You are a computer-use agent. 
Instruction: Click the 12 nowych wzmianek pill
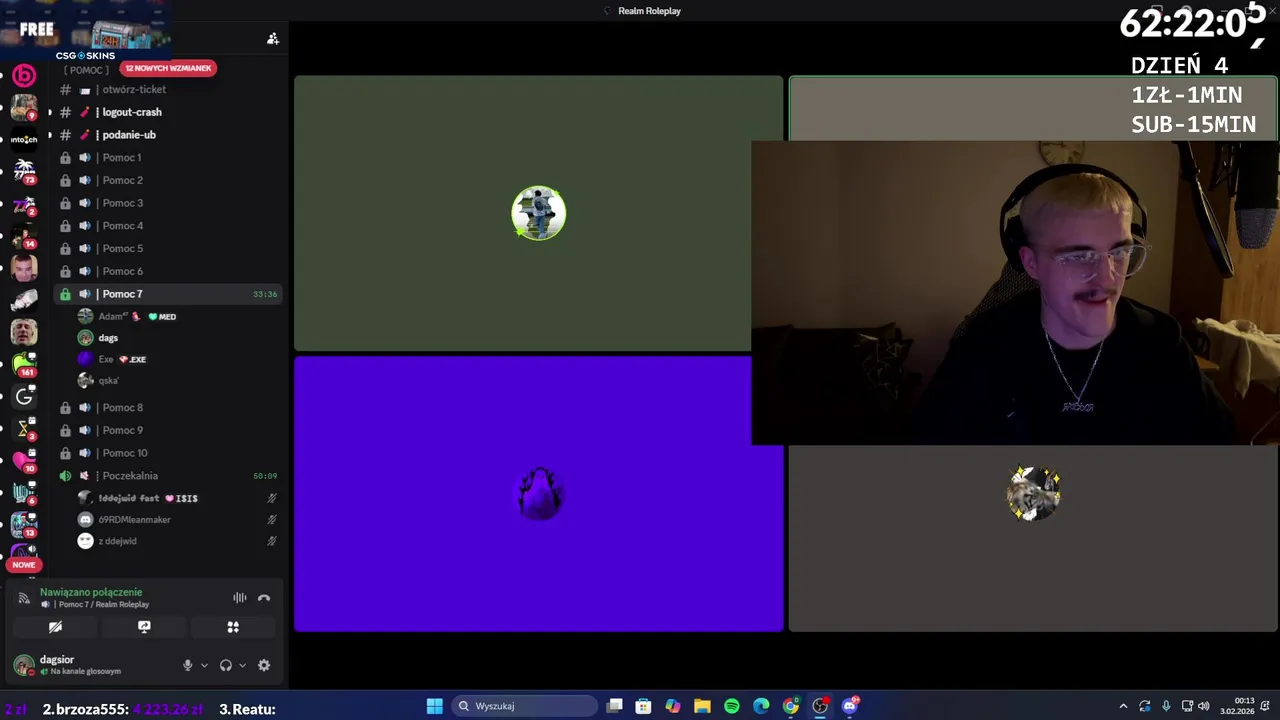[x=168, y=68]
